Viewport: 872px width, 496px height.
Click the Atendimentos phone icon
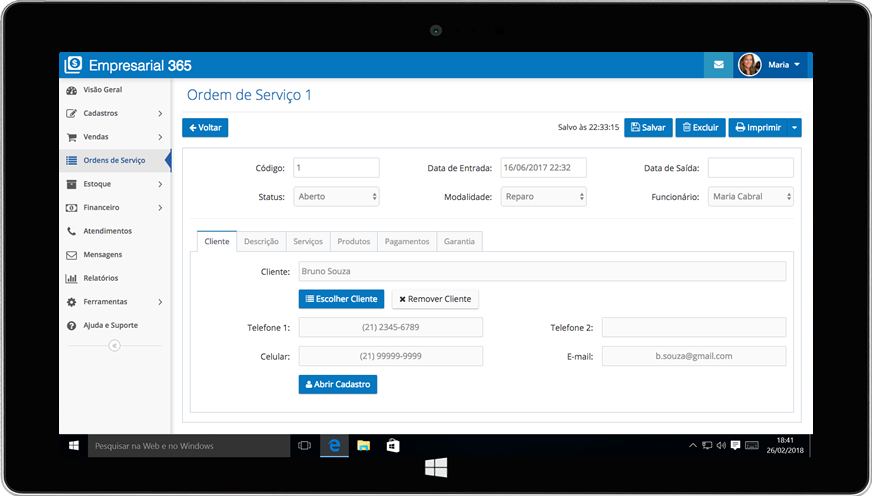71,231
